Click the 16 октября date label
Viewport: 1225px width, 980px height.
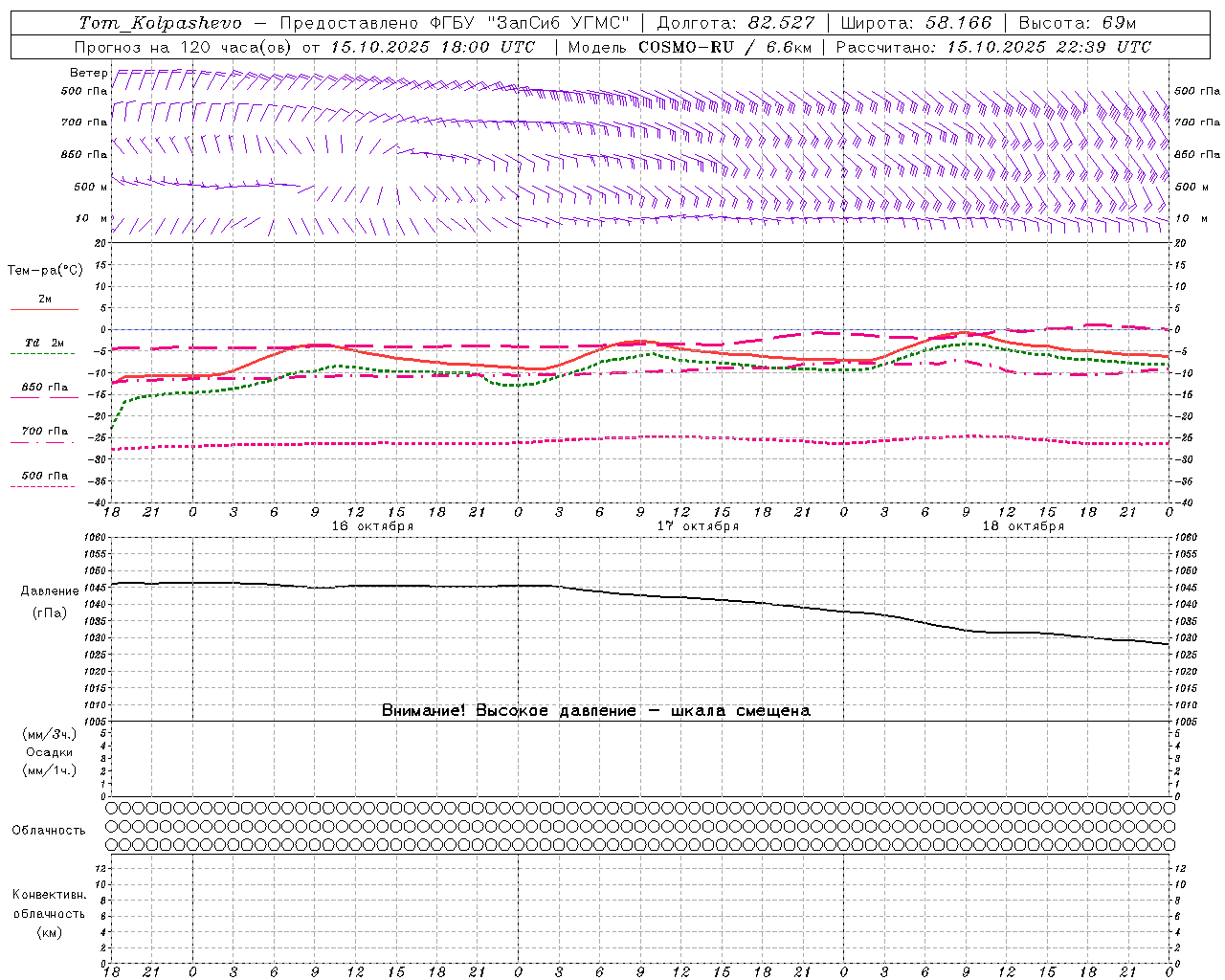pyautogui.click(x=372, y=526)
